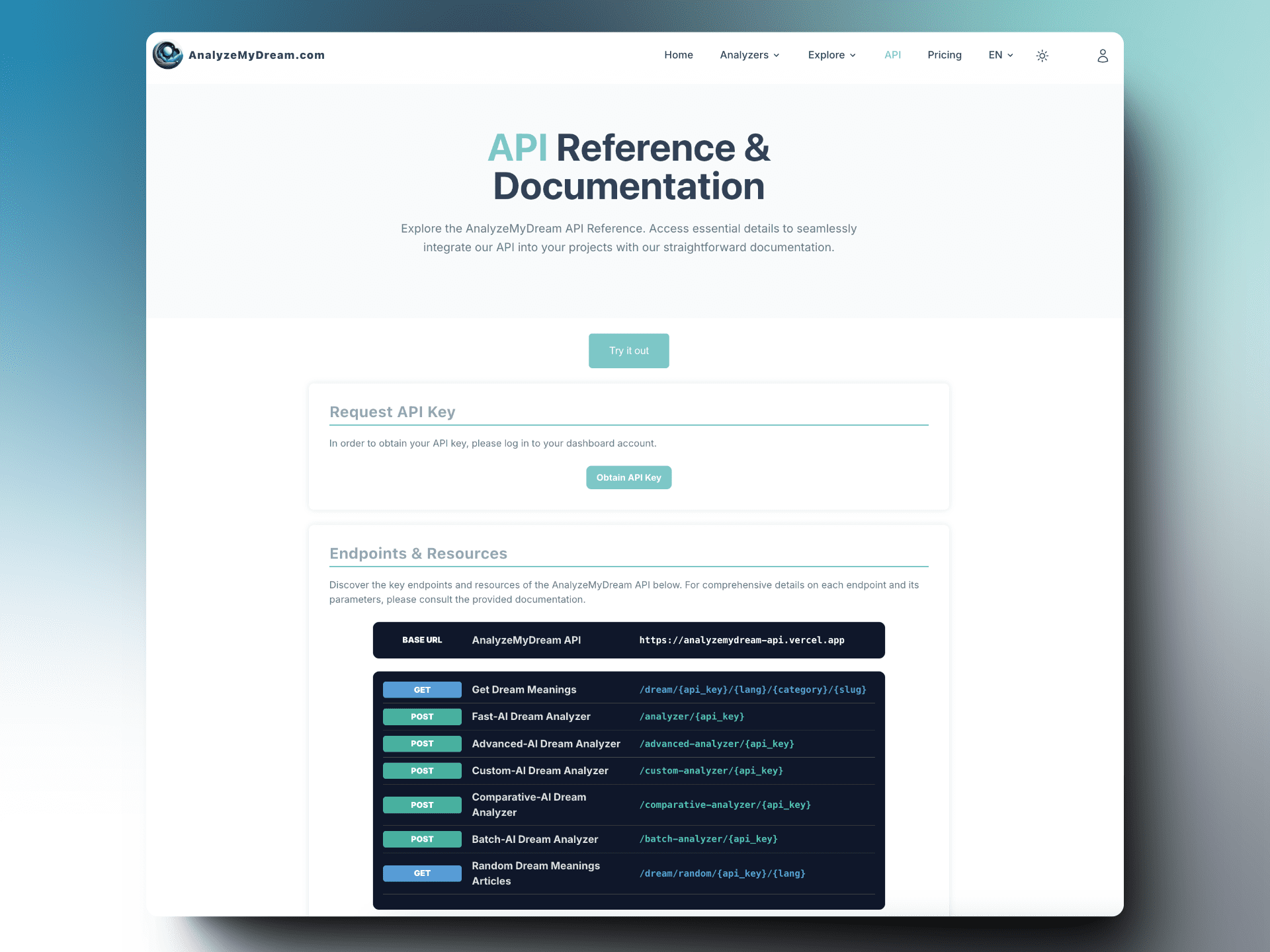
Task: Select the Batch-AI Dream Analyzer row title
Action: click(x=534, y=839)
